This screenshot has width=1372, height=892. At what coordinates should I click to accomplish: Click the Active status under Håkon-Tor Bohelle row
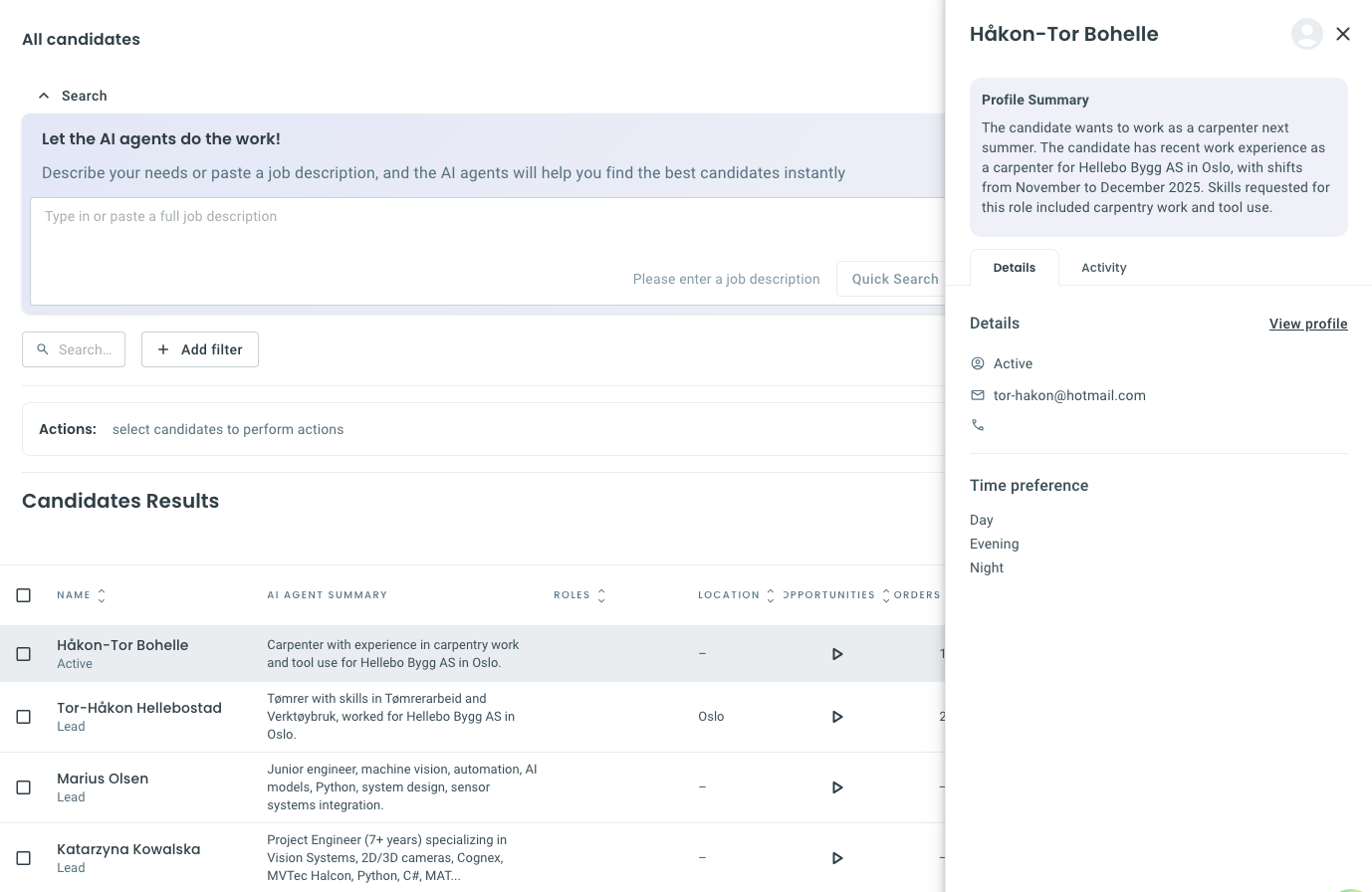tap(75, 664)
